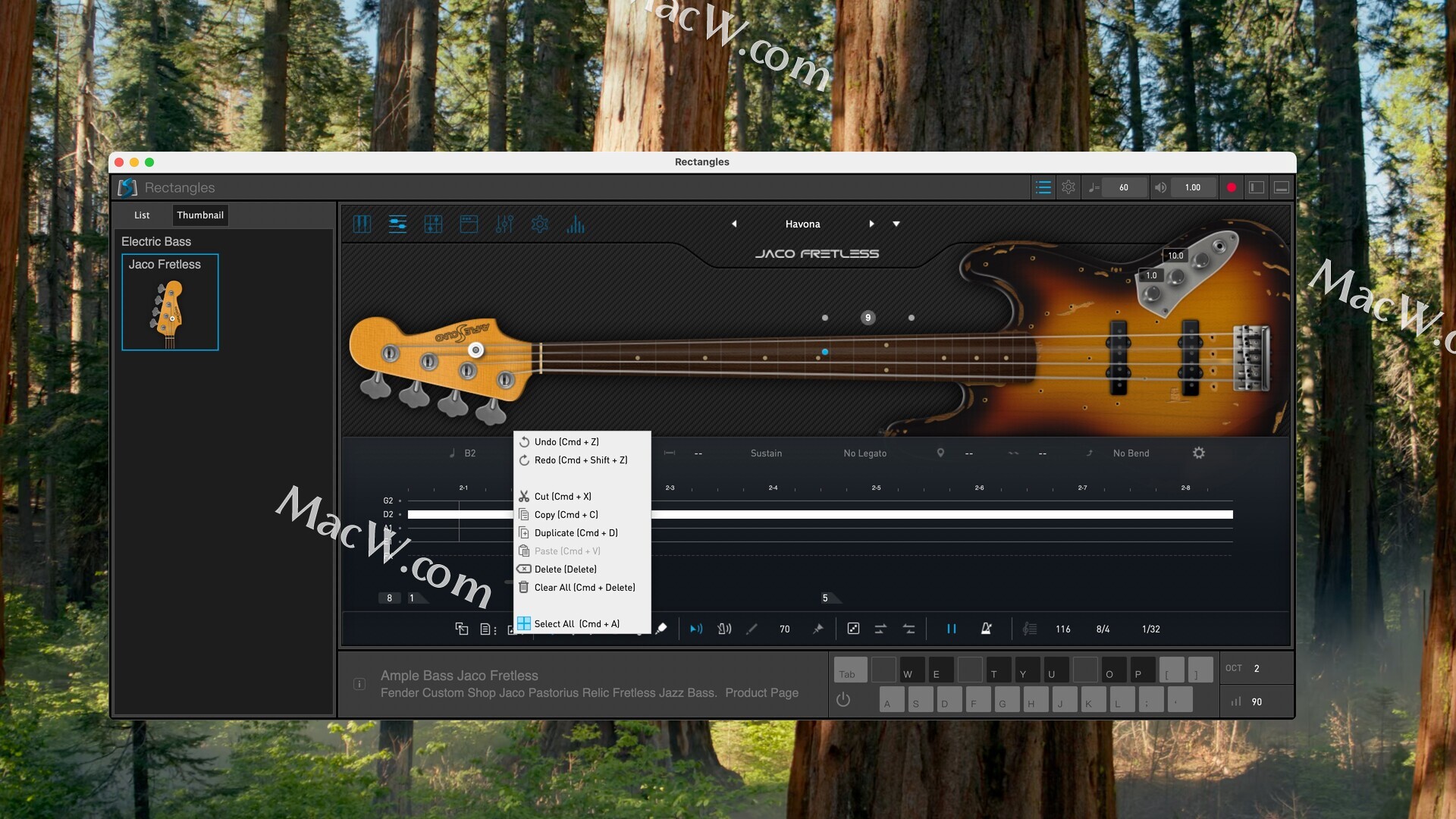
Task: Toggle the metronome-with-sound-waves icon
Action: click(x=724, y=629)
